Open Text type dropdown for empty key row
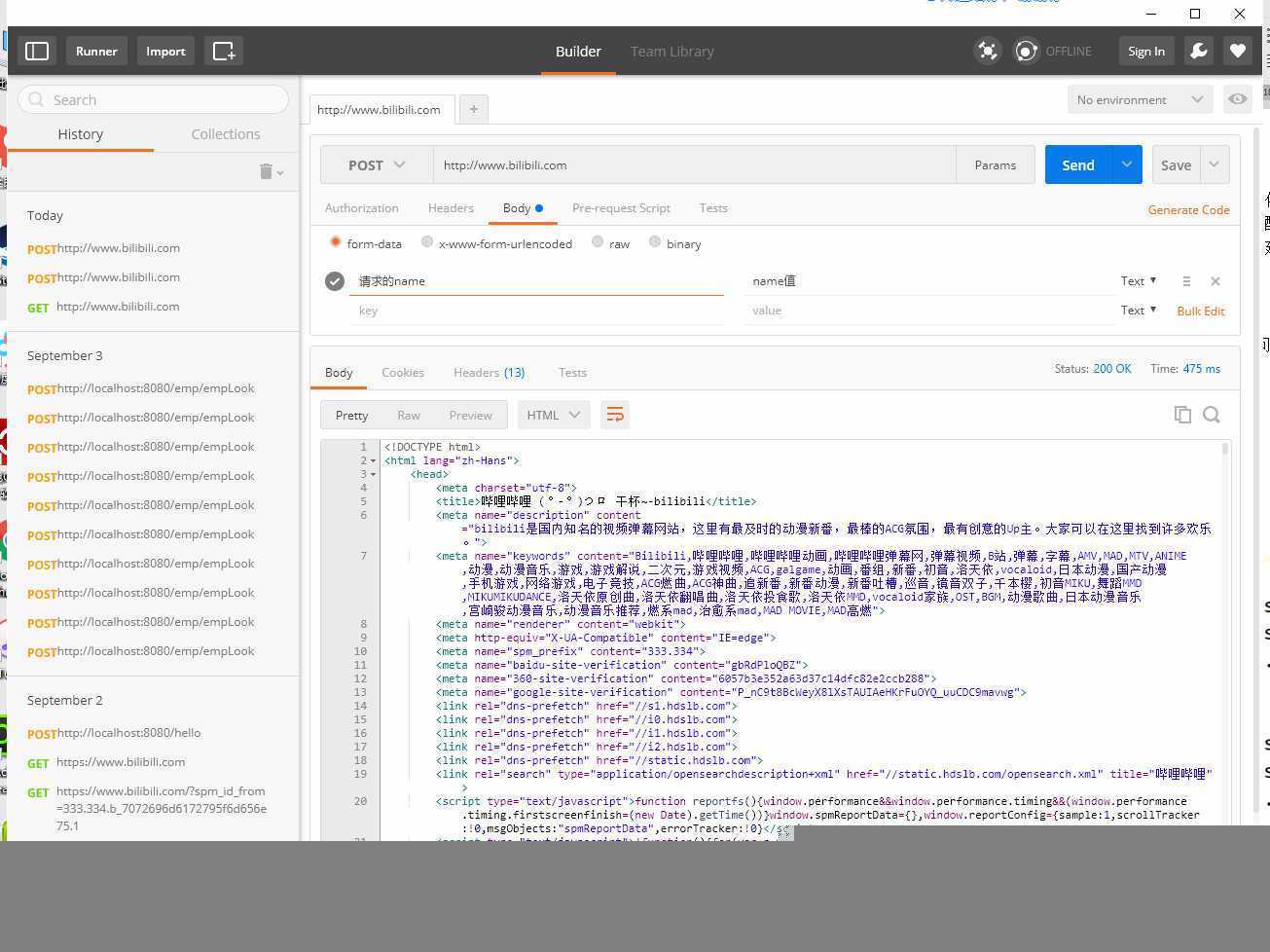This screenshot has height=952, width=1270. pos(1139,311)
